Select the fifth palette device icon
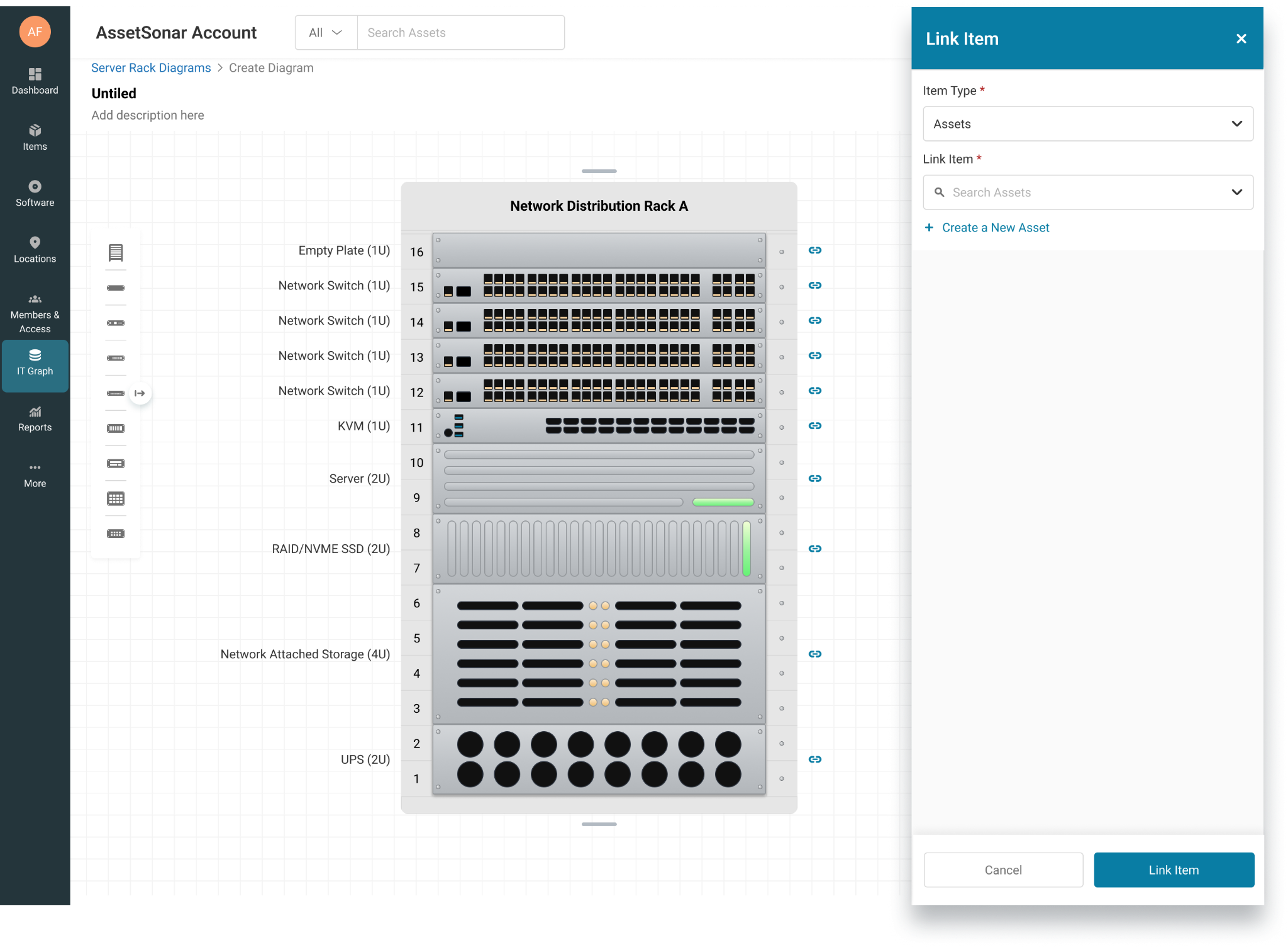 (116, 393)
